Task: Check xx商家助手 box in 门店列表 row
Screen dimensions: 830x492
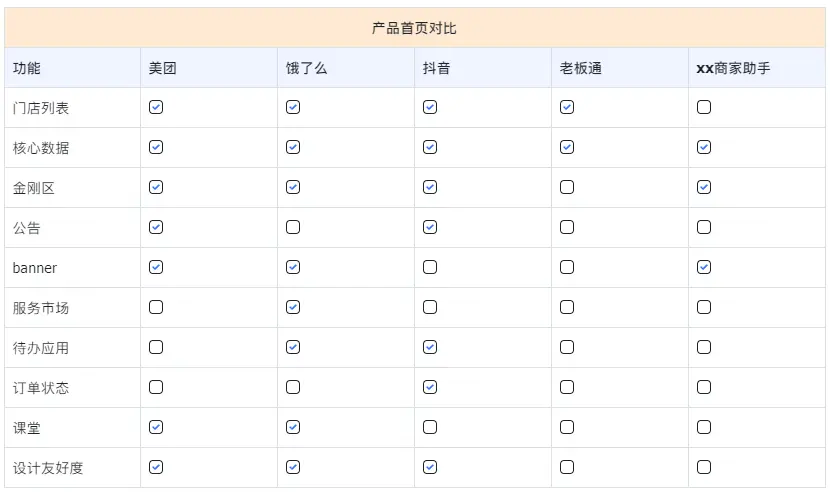Action: [704, 107]
